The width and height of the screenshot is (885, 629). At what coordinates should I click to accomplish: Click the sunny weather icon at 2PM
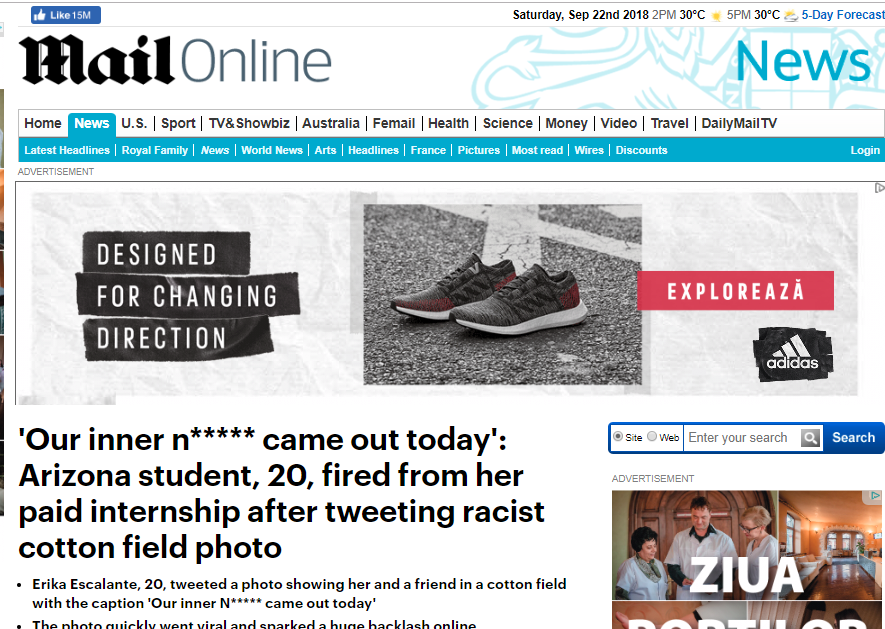[716, 15]
